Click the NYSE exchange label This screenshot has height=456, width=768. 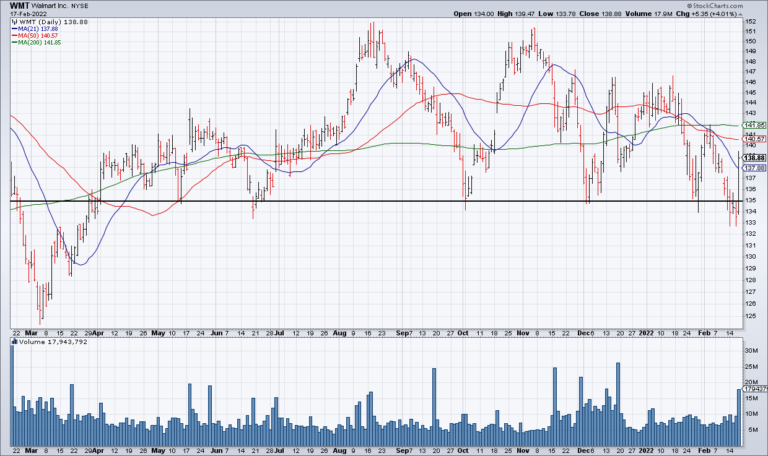click(80, 6)
